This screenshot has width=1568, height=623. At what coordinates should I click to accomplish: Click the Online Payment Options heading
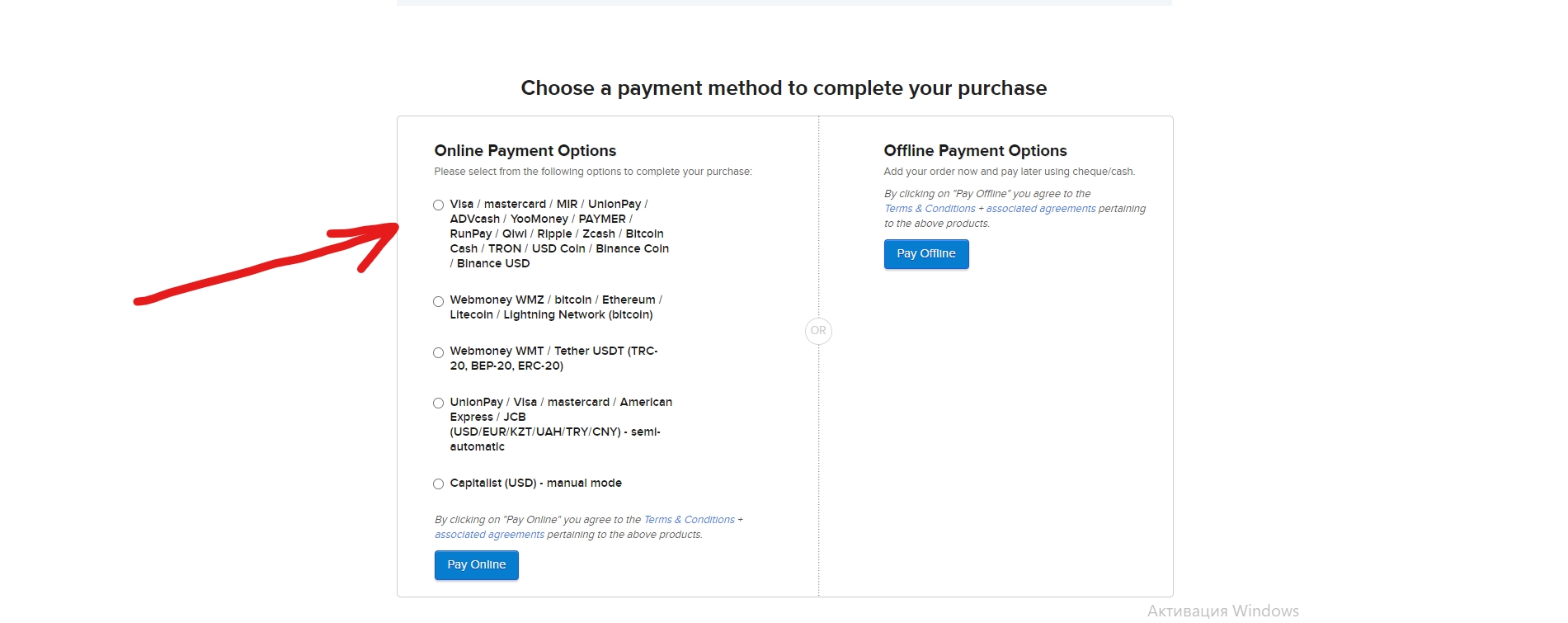[x=525, y=151]
